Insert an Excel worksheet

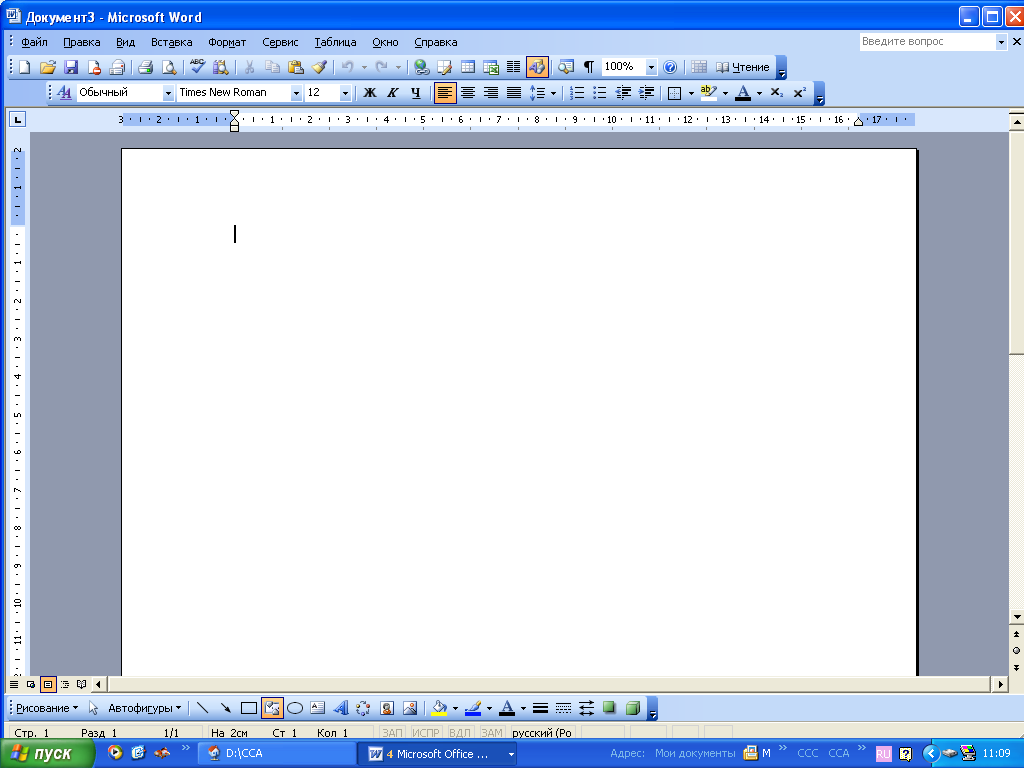click(490, 67)
